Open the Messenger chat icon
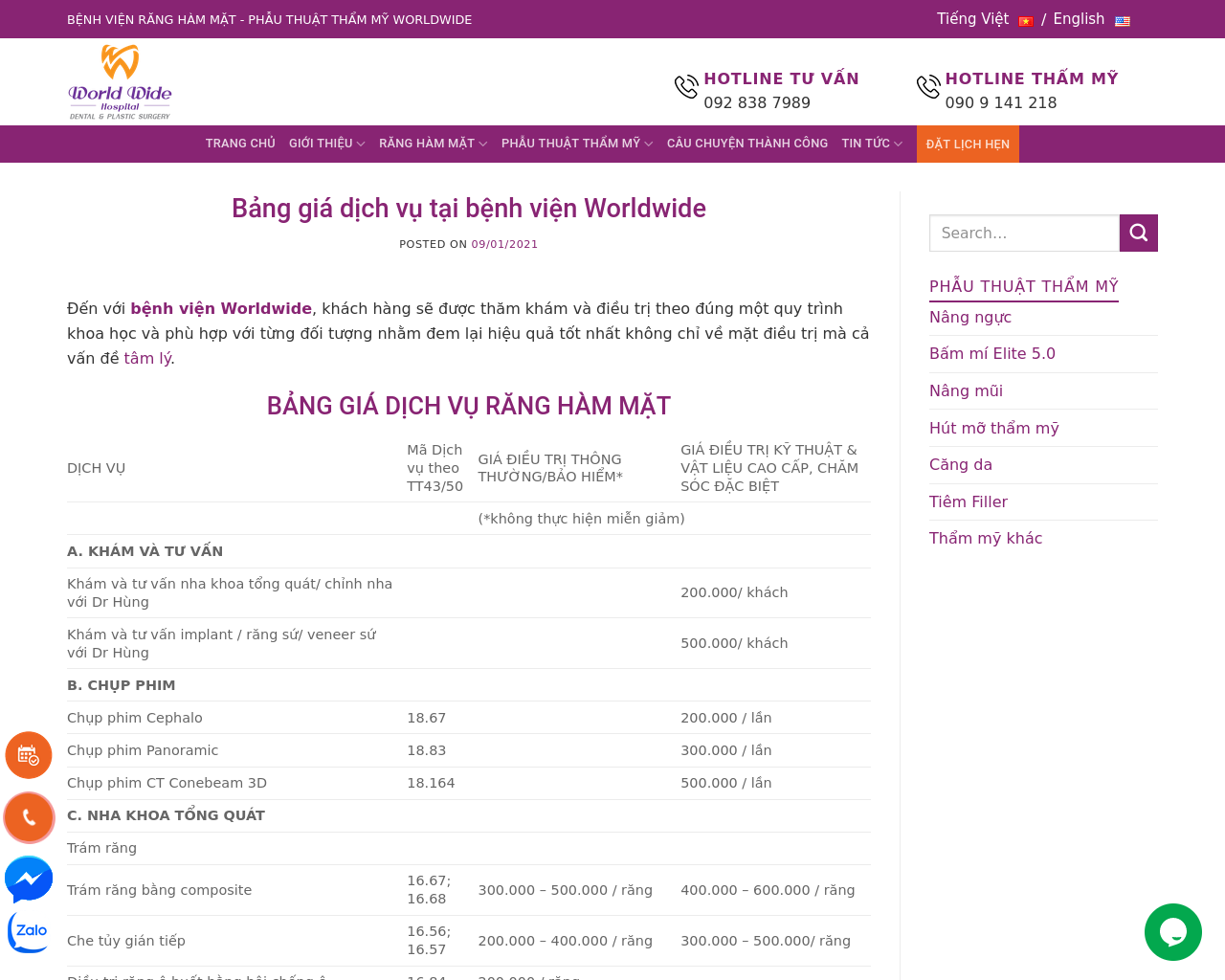This screenshot has width=1225, height=980. [x=29, y=878]
